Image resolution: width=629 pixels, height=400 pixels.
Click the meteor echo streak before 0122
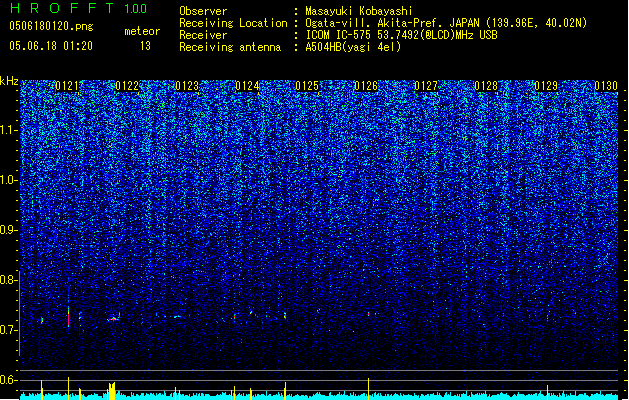[114, 319]
